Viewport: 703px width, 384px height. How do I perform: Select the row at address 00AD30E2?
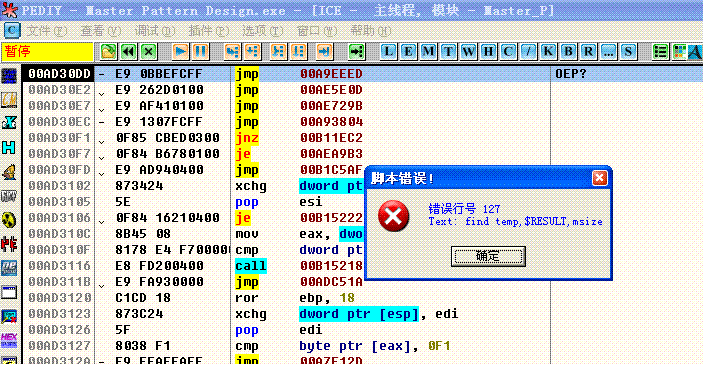click(x=362, y=90)
